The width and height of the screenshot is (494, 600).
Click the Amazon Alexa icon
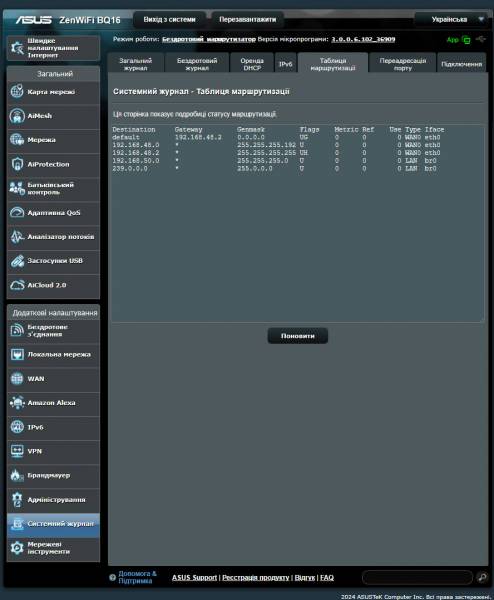pyautogui.click(x=17, y=403)
